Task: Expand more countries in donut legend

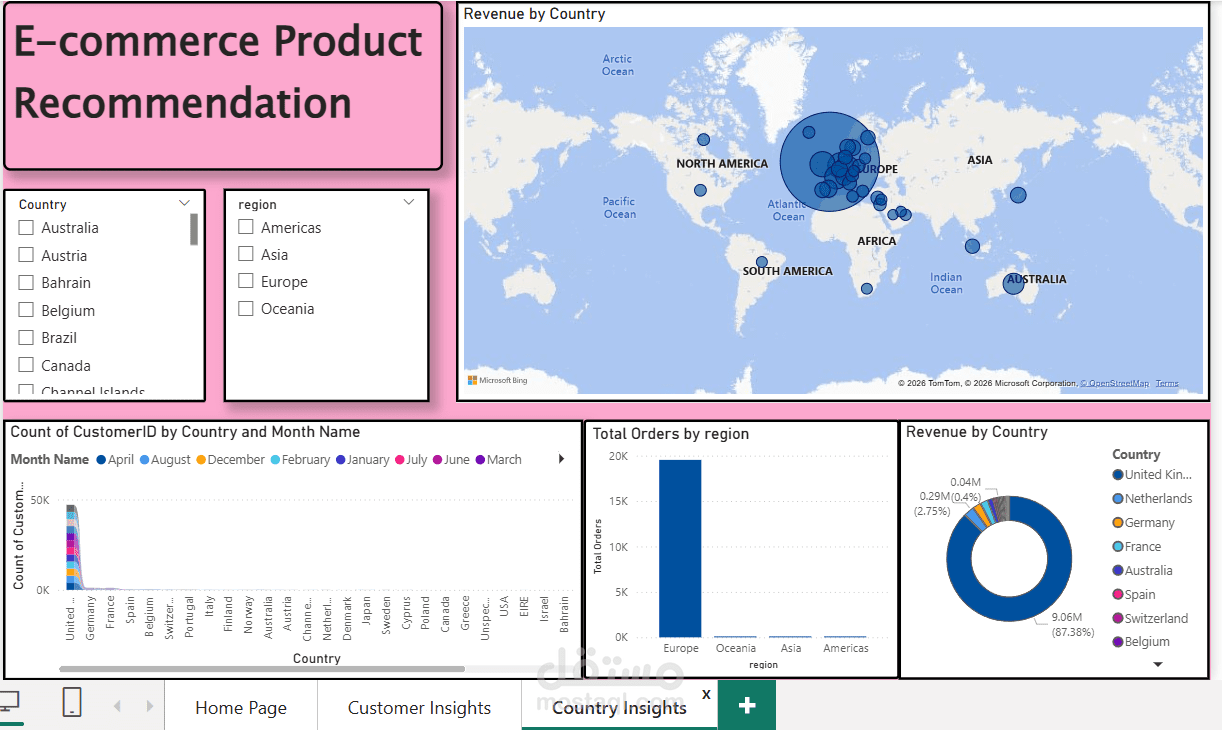Action: click(1158, 664)
